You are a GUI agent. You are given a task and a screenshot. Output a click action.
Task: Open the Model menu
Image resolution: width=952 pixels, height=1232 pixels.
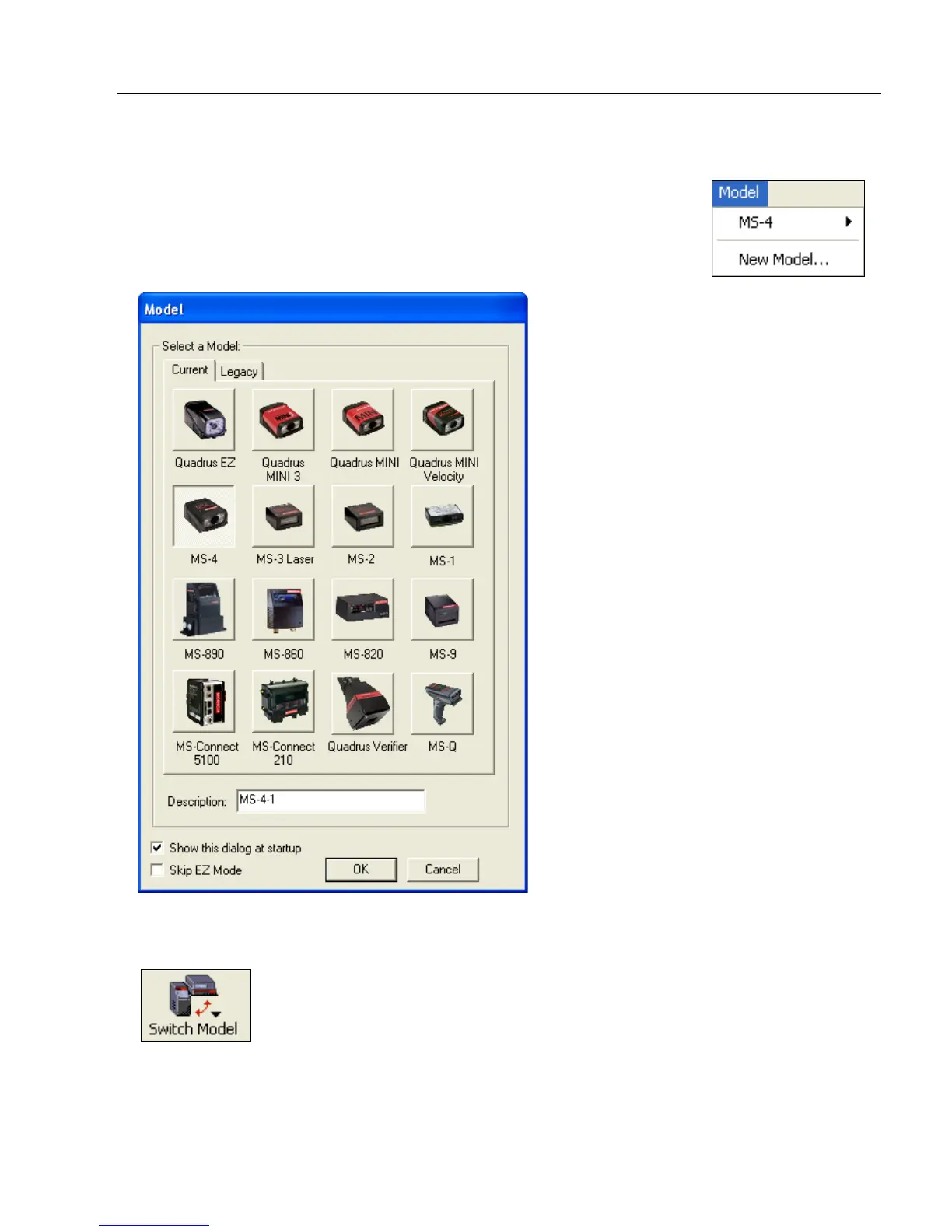tap(739, 193)
